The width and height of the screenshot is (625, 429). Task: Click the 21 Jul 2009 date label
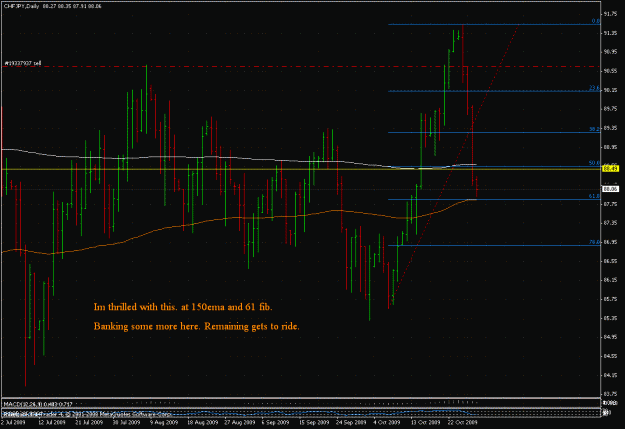[88, 422]
